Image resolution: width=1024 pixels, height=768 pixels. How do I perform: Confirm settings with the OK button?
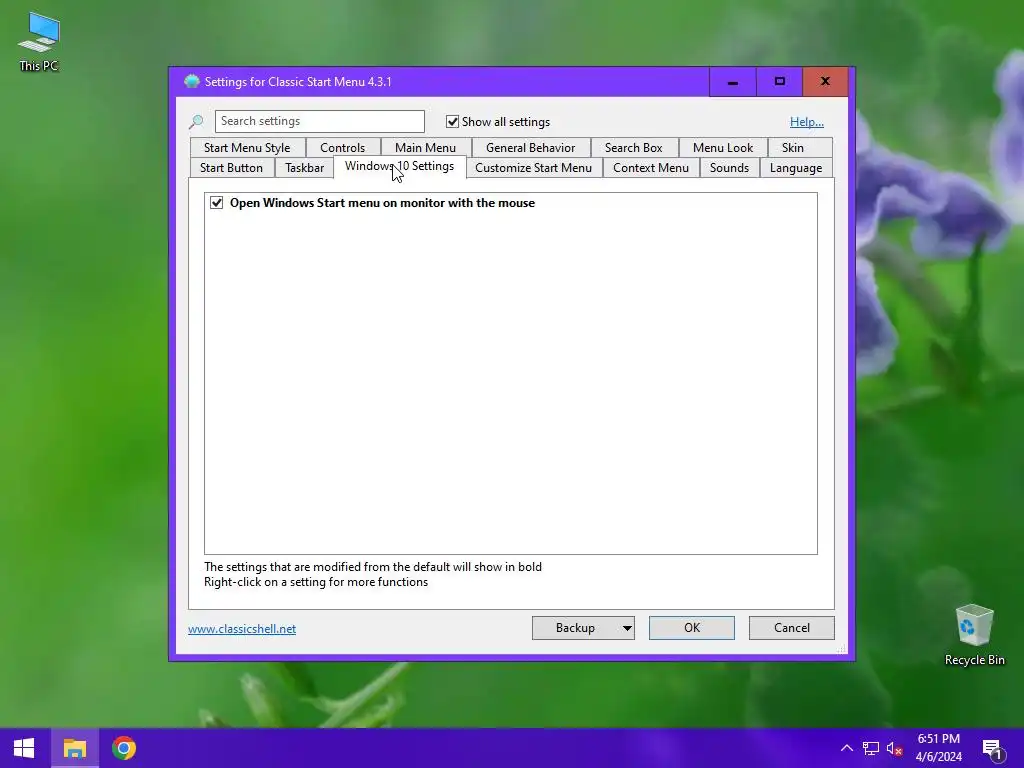[x=692, y=628]
